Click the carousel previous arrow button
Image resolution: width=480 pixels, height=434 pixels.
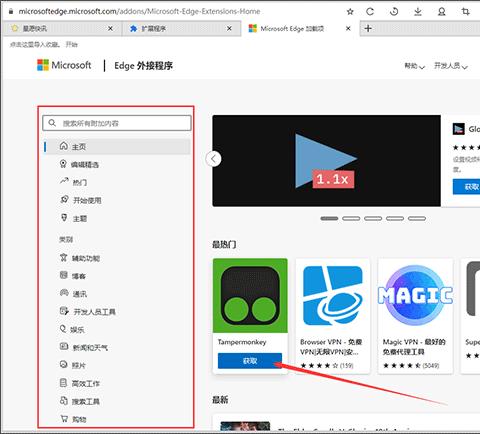tap(214, 159)
